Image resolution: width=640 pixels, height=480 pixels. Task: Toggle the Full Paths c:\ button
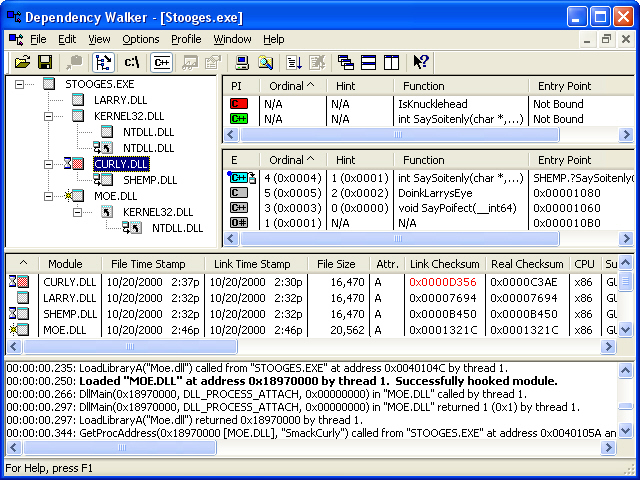click(131, 62)
